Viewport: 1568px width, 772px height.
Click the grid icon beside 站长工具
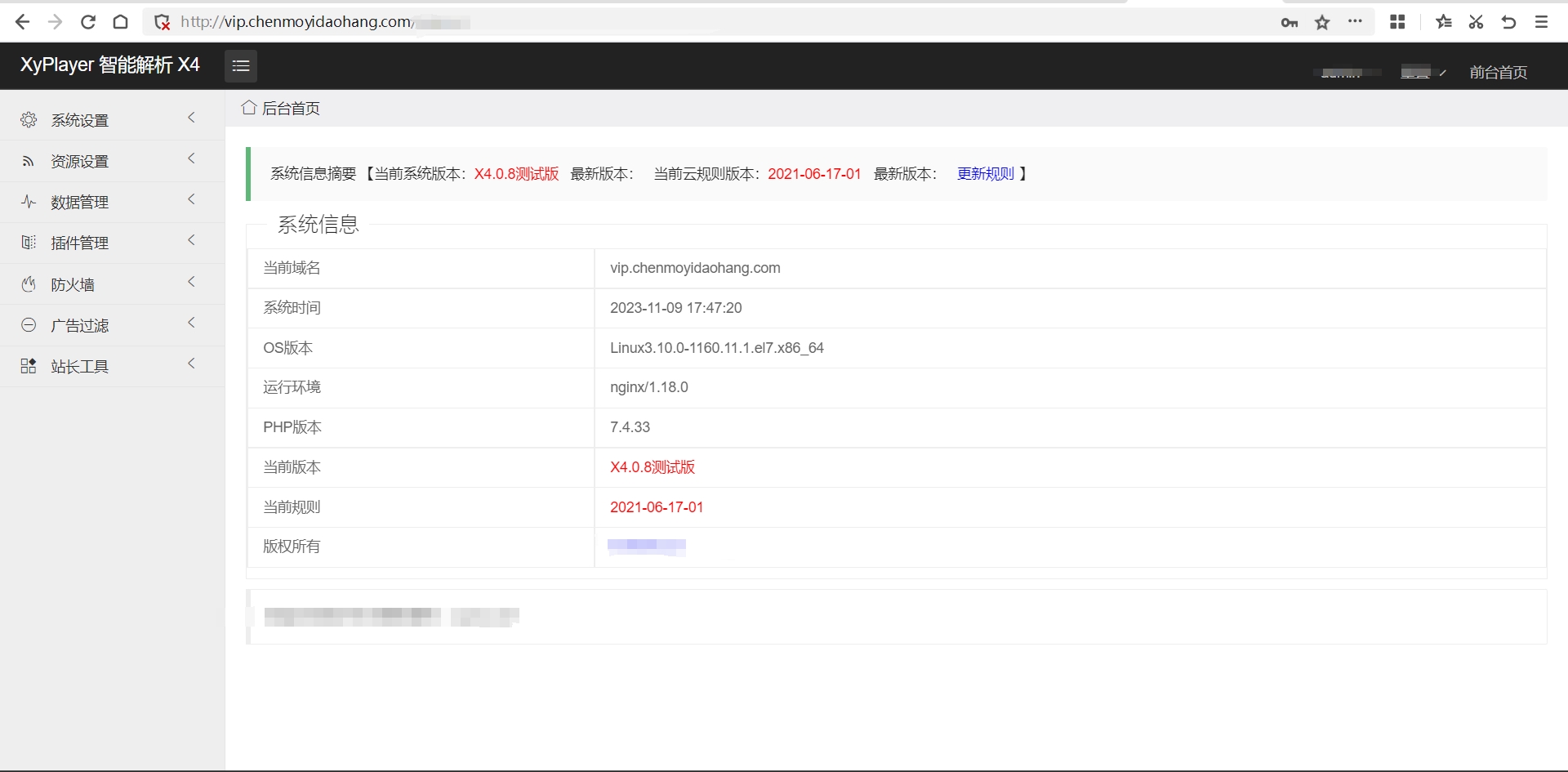tap(29, 365)
